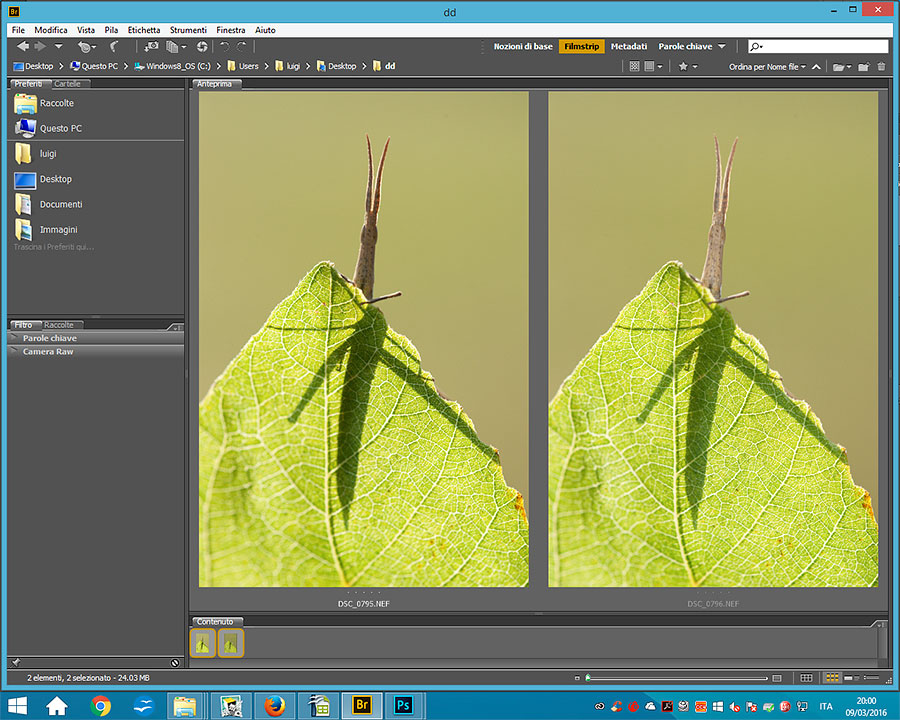Image resolution: width=900 pixels, height=720 pixels.
Task: Switch to the Cartelle tab
Action: 67,84
